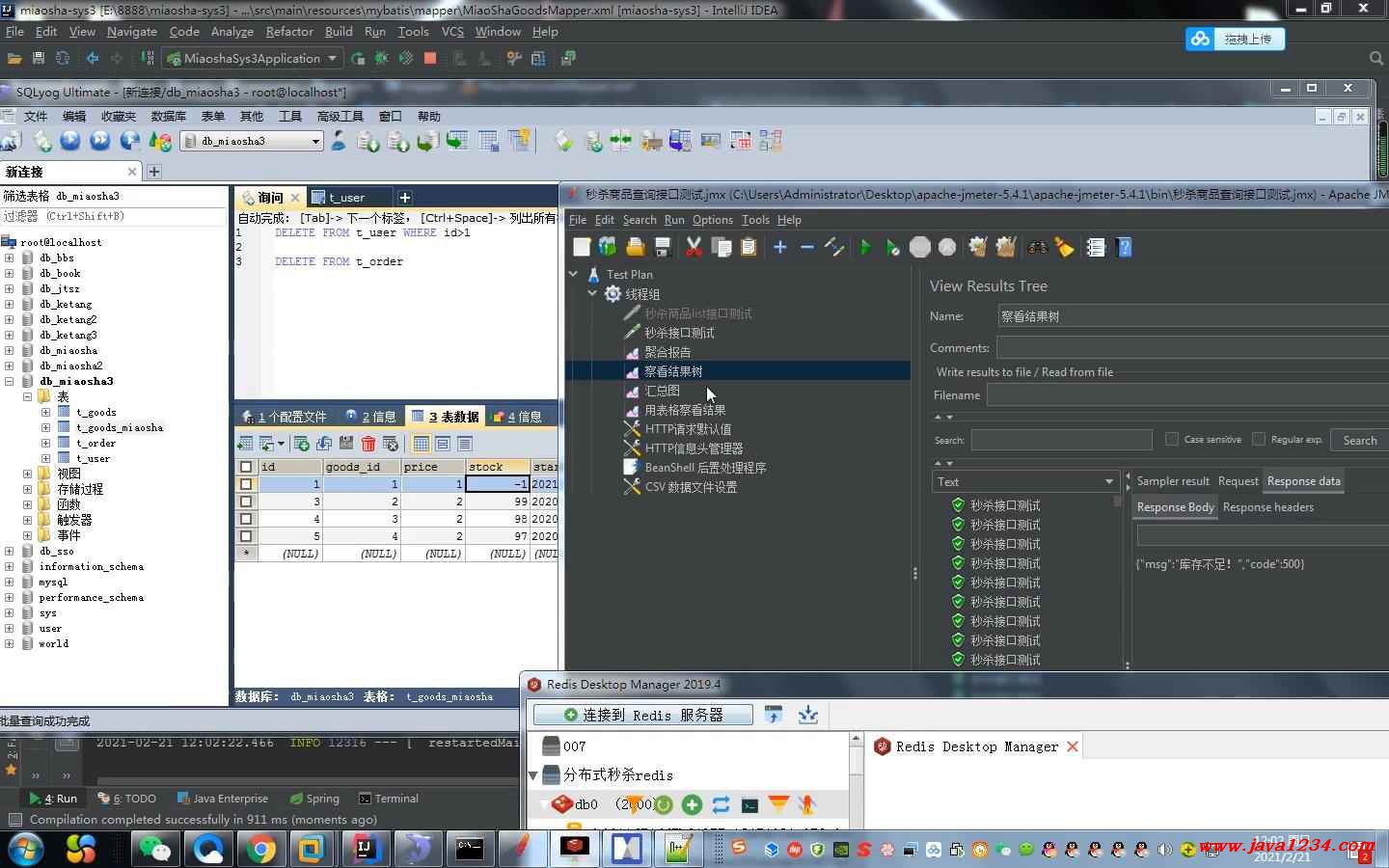Open IntelliJ Terminal tool window button
Screen dimensions: 1389x868
[x=389, y=799]
